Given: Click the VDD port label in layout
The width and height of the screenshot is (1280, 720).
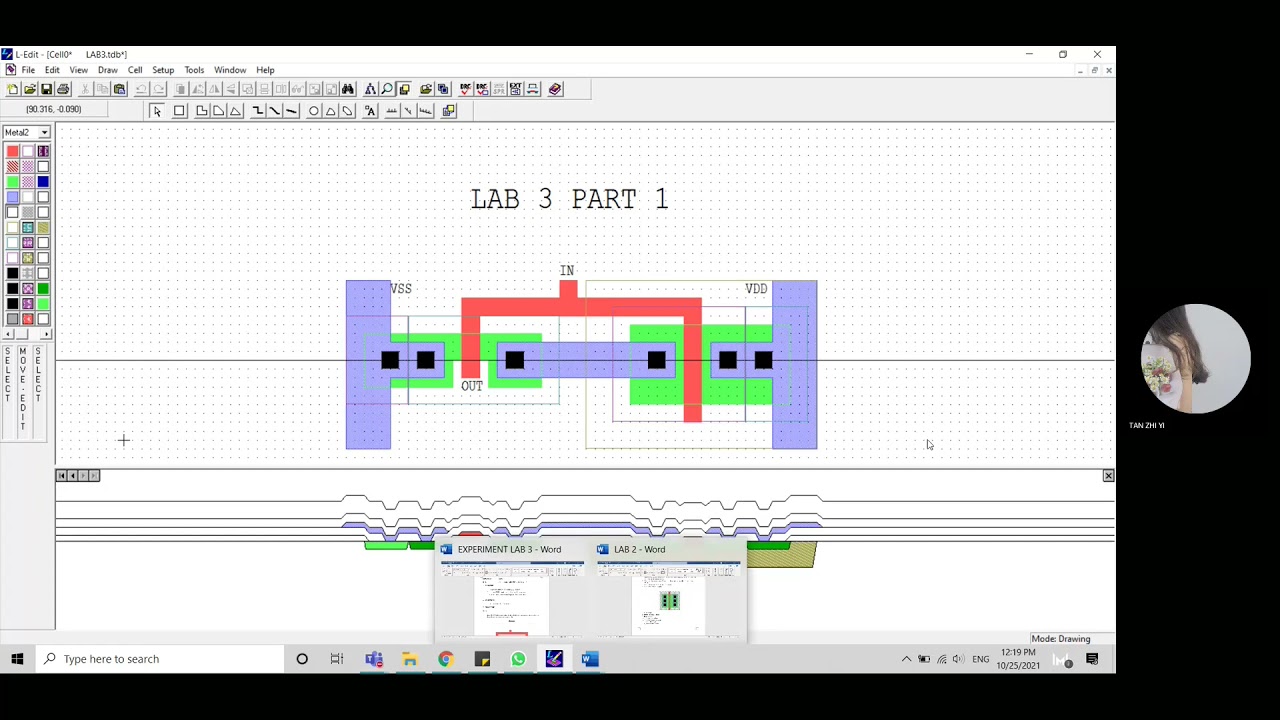Looking at the screenshot, I should coord(756,289).
